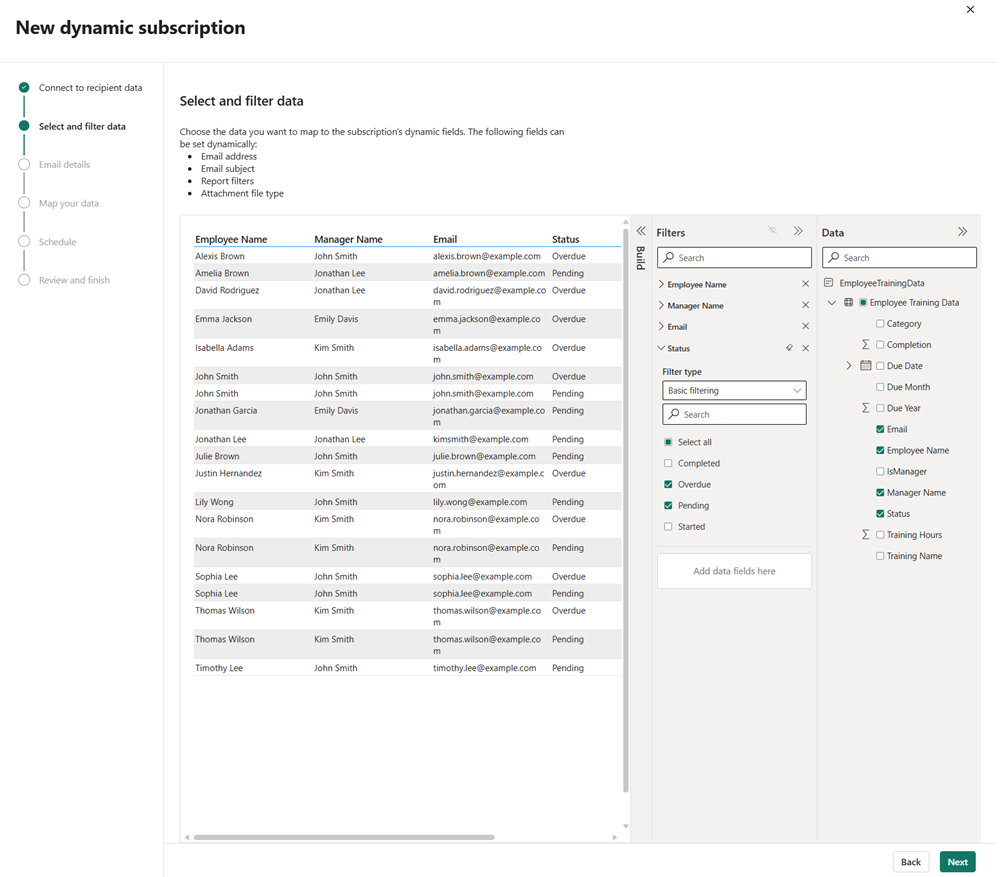This screenshot has height=877, width=1001.
Task: Click the magnifier icon in Data search
Action: coord(834,257)
